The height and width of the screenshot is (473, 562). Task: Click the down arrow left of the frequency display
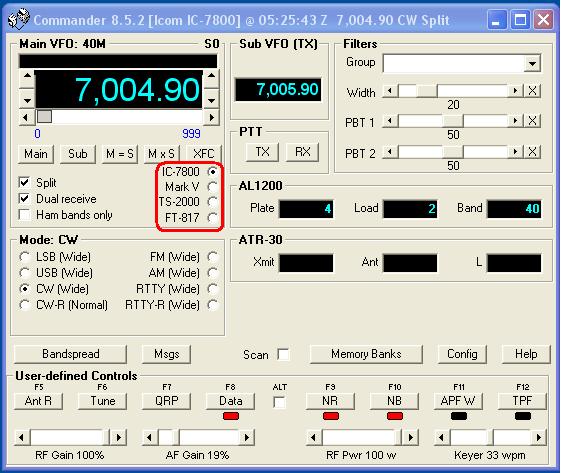27,99
